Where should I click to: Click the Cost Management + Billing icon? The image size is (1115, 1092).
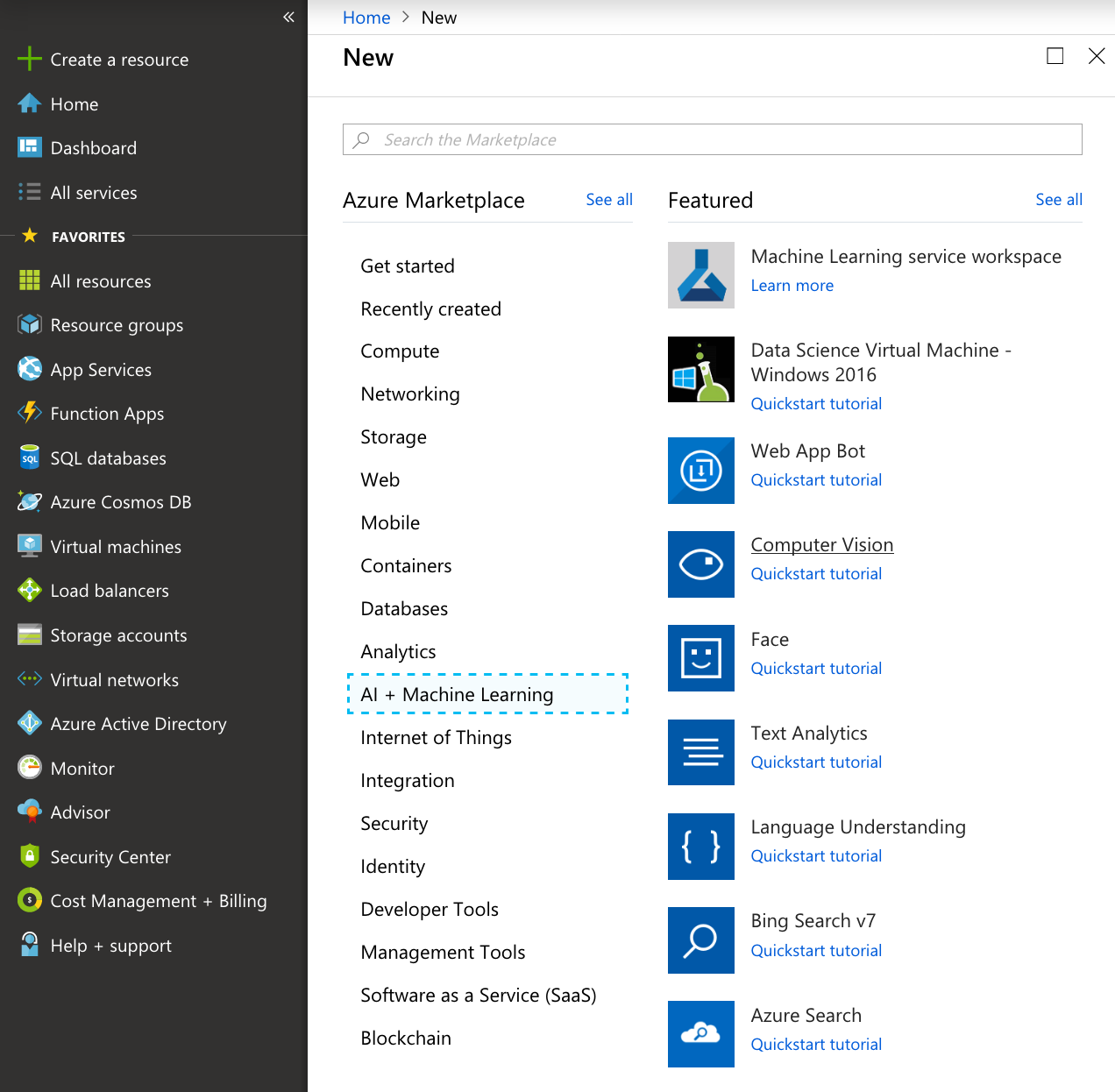point(30,900)
